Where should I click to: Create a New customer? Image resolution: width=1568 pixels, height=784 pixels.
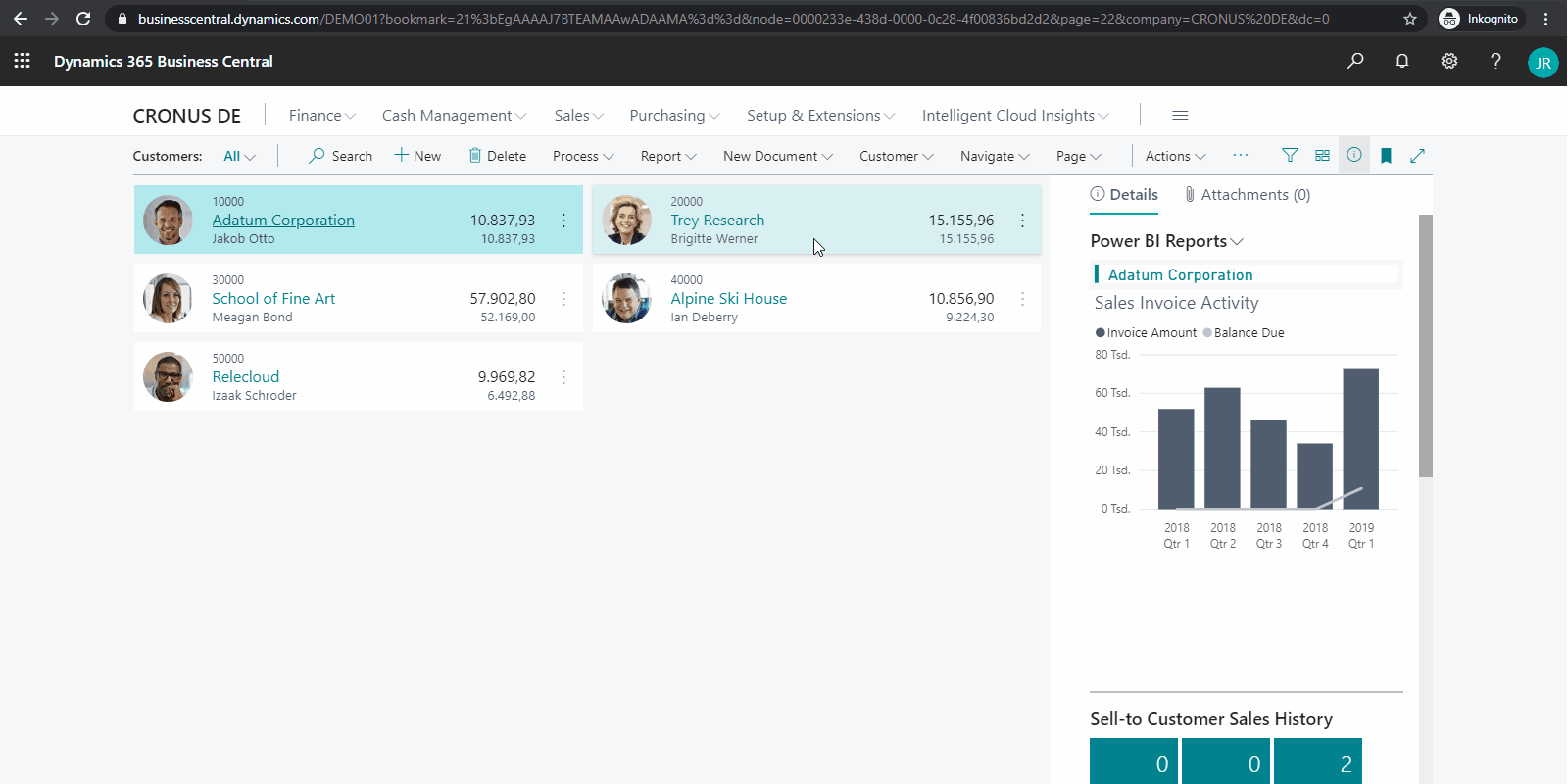[417, 156]
